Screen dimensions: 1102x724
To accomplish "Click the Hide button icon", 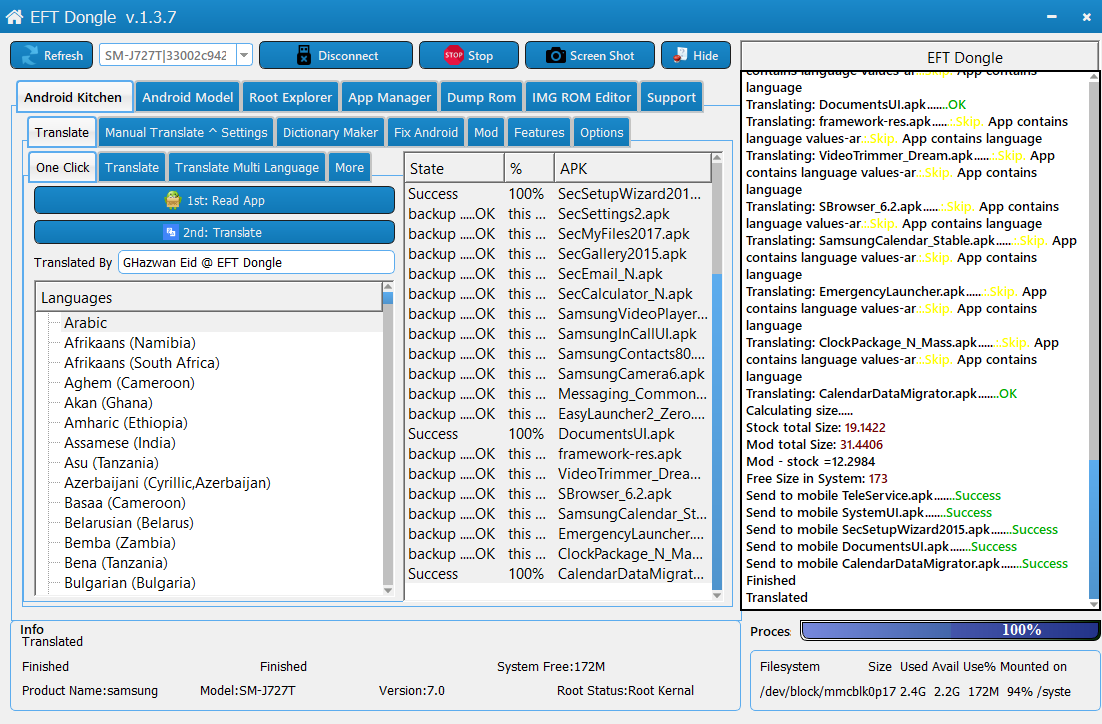I will coord(680,55).
